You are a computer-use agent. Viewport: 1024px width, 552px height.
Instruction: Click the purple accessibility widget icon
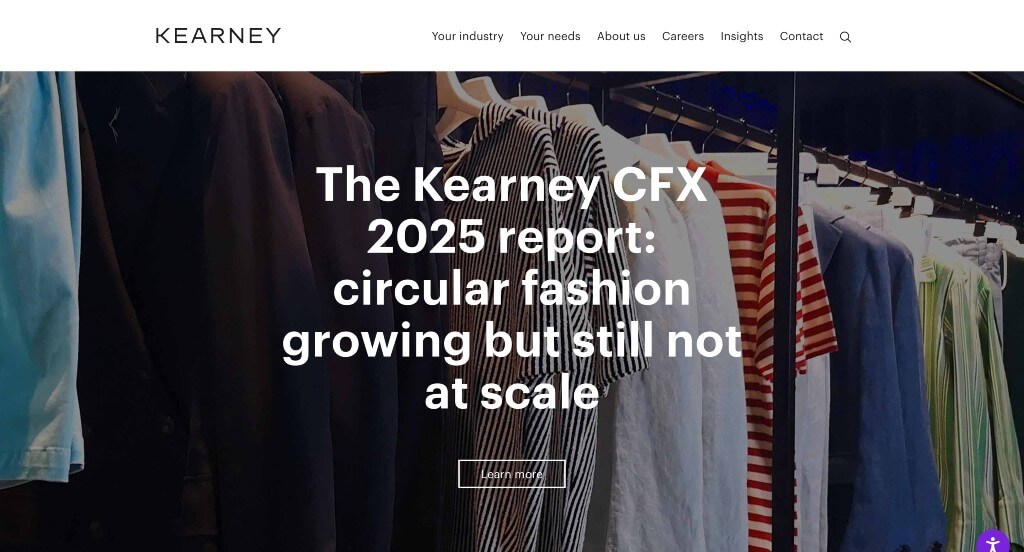click(993, 544)
